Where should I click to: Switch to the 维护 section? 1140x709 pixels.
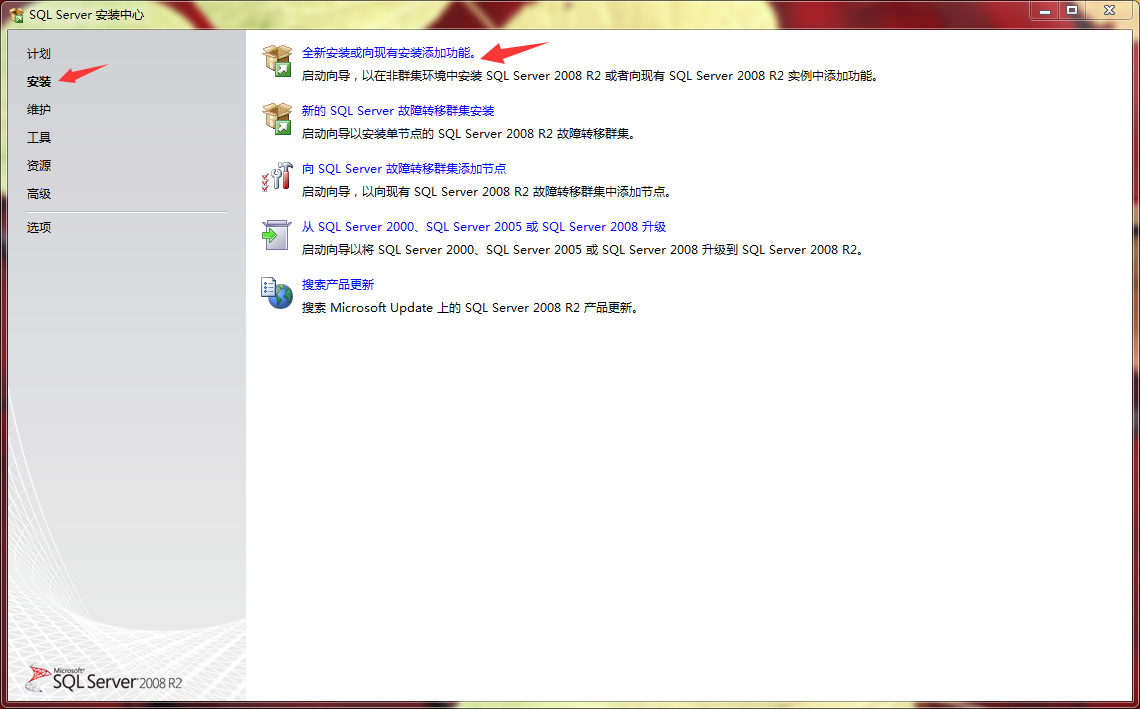click(39, 110)
